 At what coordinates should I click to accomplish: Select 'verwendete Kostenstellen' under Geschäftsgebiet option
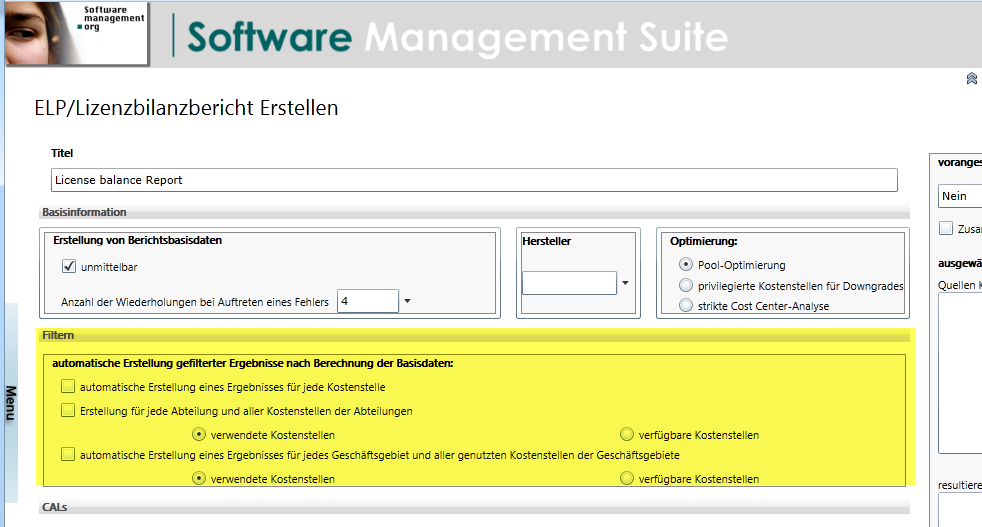199,479
